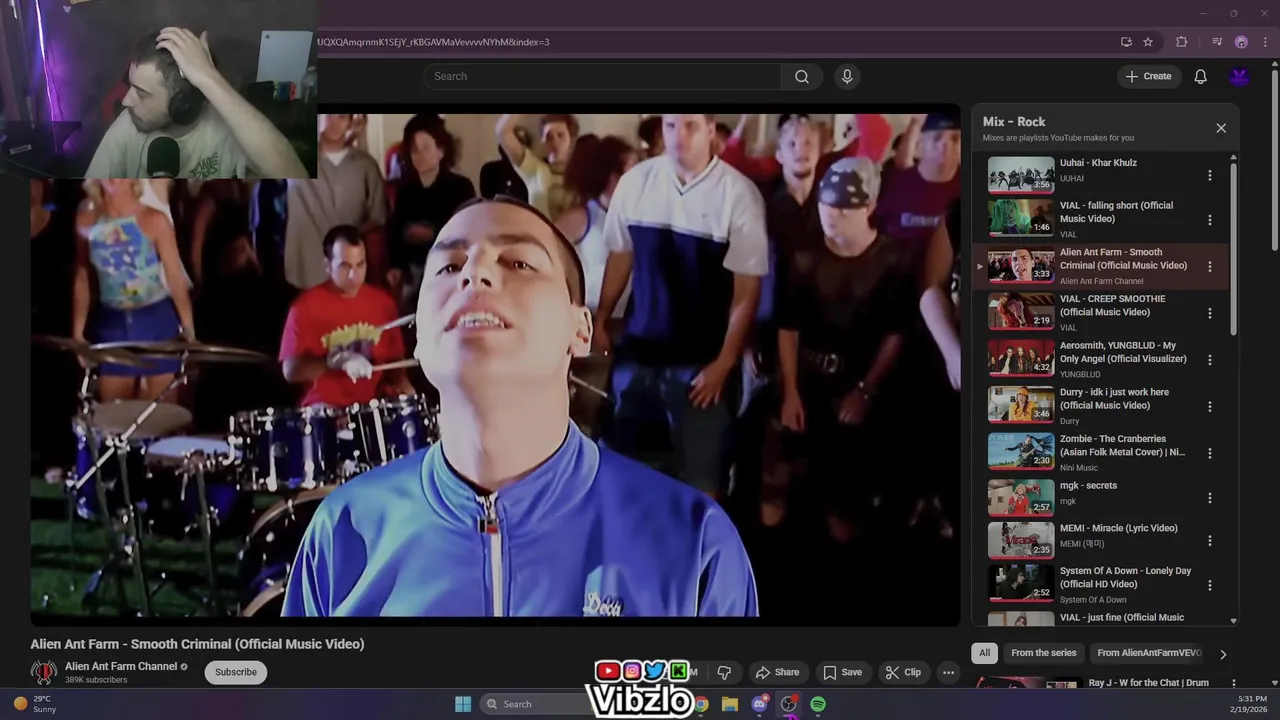This screenshot has width=1280, height=720.
Task: Play System Of A Down - Lonely Day thumbnail
Action: click(1021, 584)
